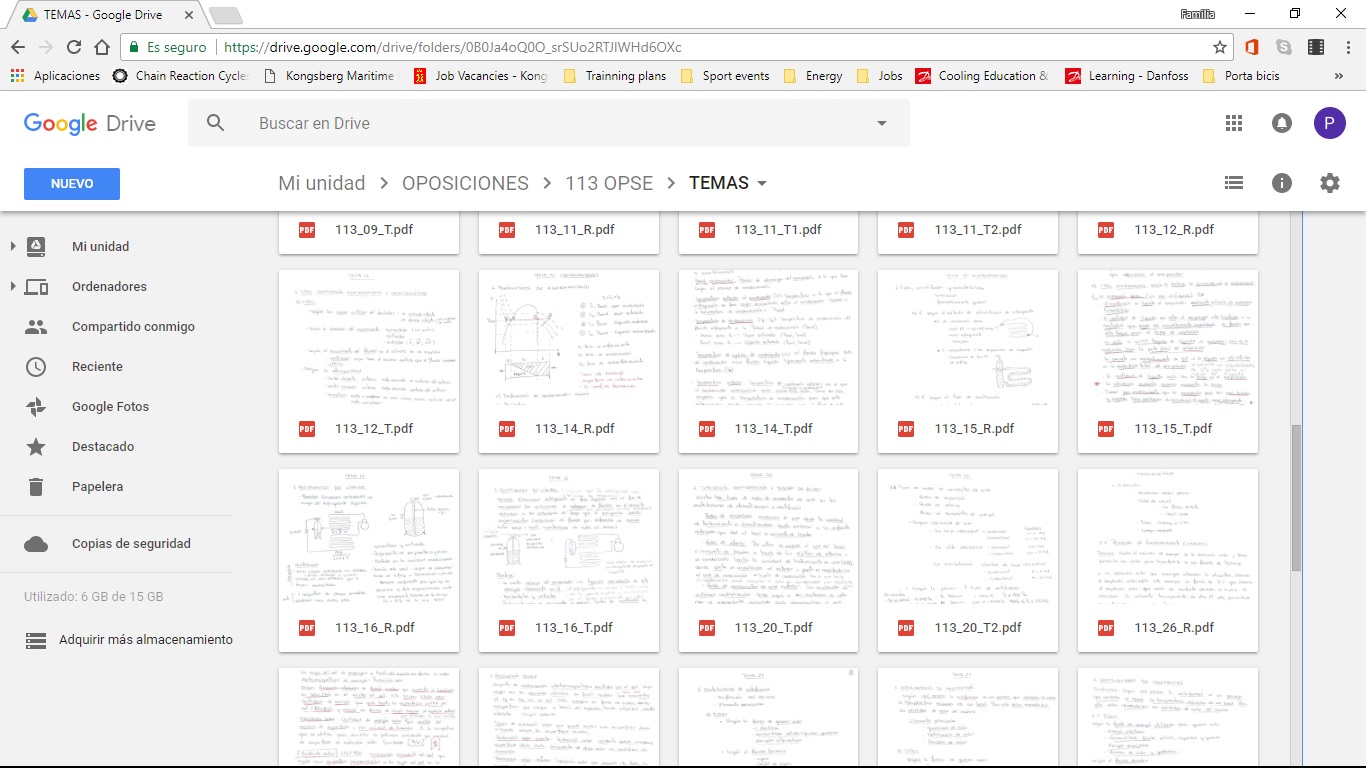This screenshot has height=768, width=1366.
Task: Open the account avatar P
Action: click(1329, 123)
